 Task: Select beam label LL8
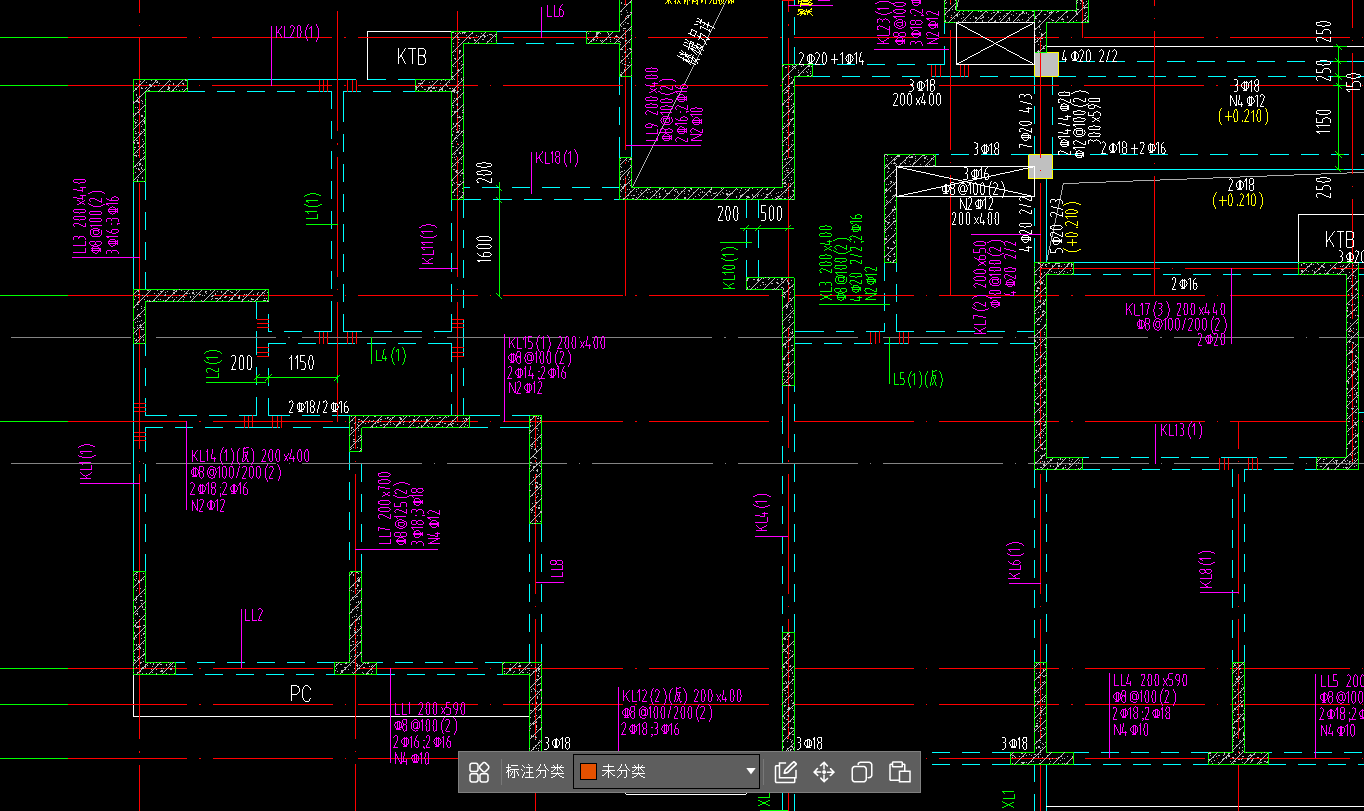pos(558,569)
